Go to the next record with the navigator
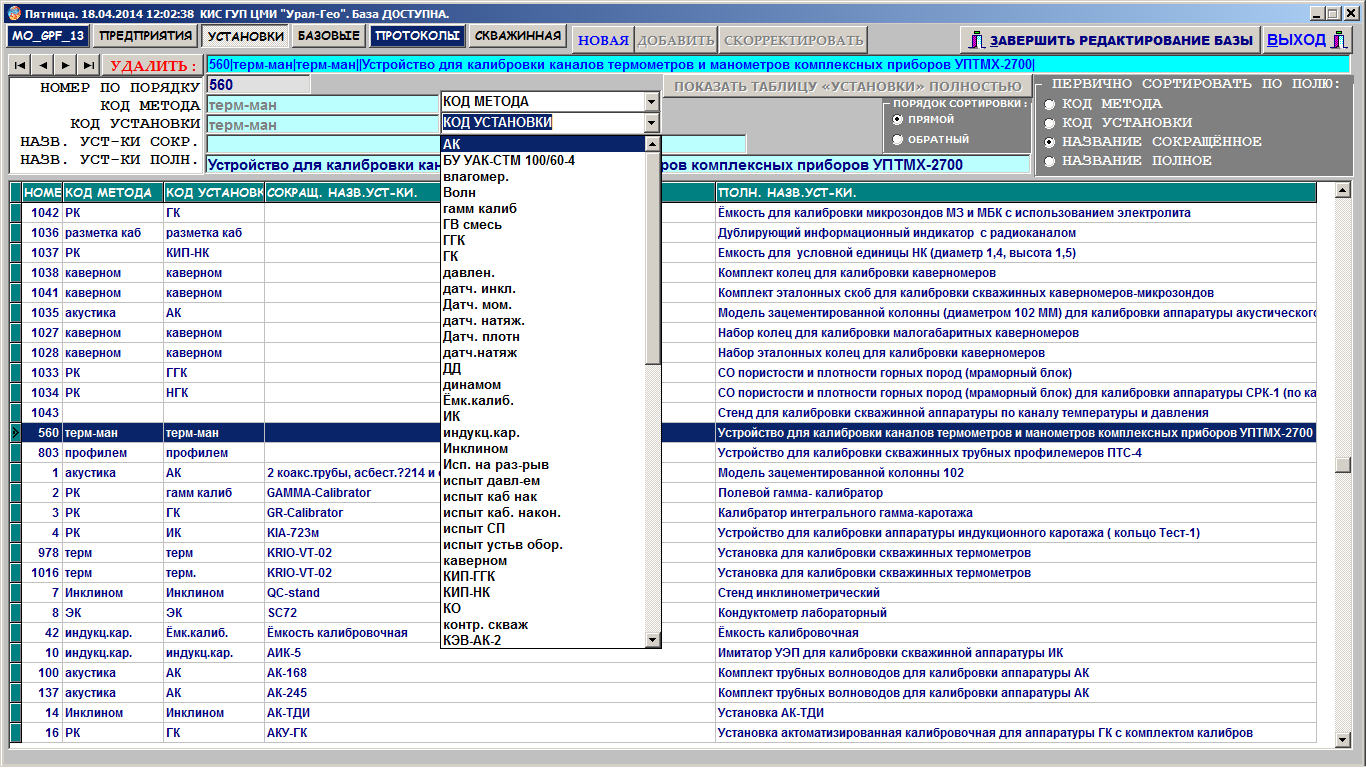This screenshot has height=768, width=1366. coord(66,65)
